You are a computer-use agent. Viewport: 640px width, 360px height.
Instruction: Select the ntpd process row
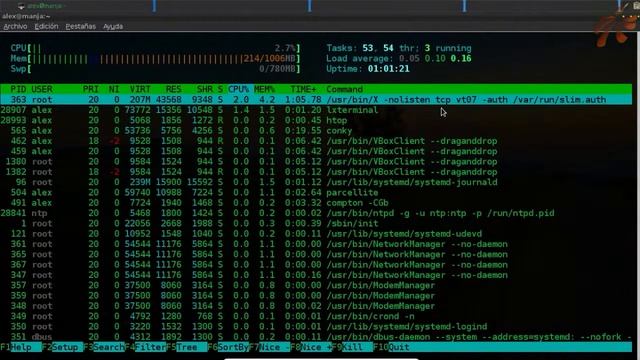tap(316, 213)
